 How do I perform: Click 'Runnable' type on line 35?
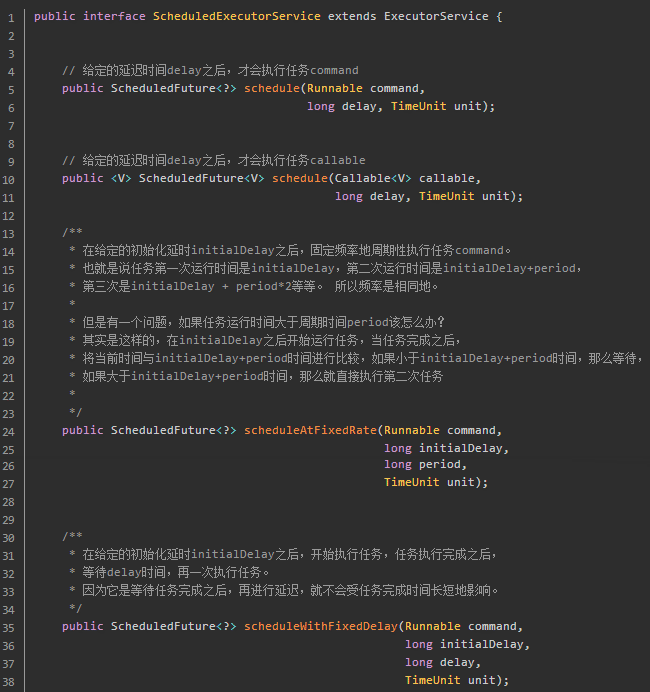coord(433,626)
